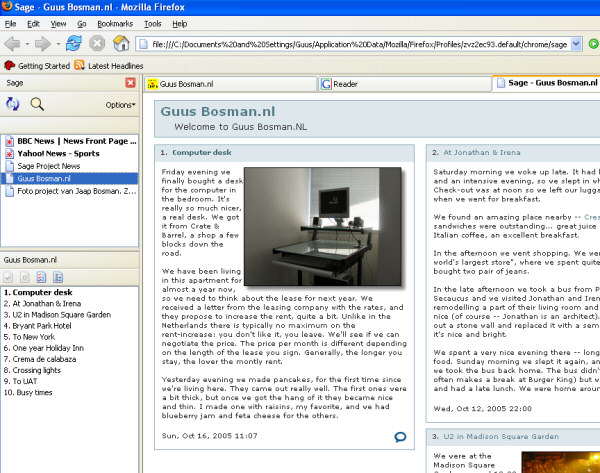This screenshot has width=600, height=473.
Task: Click the green Go button
Action: [593, 44]
